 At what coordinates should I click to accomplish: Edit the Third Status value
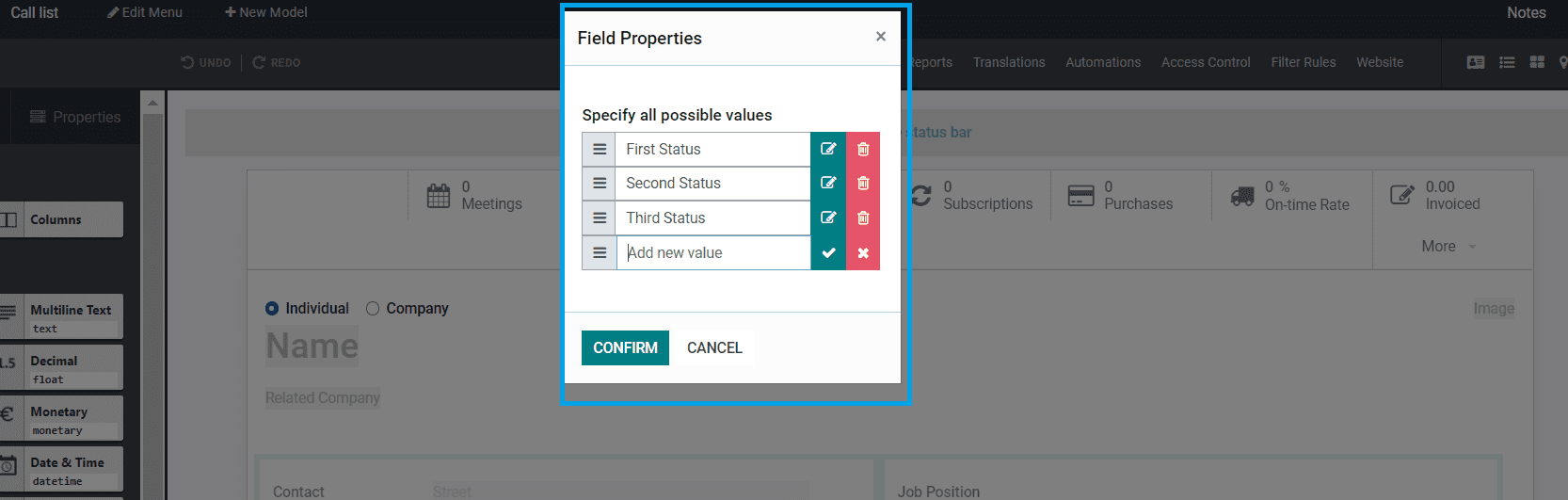pyautogui.click(x=828, y=218)
